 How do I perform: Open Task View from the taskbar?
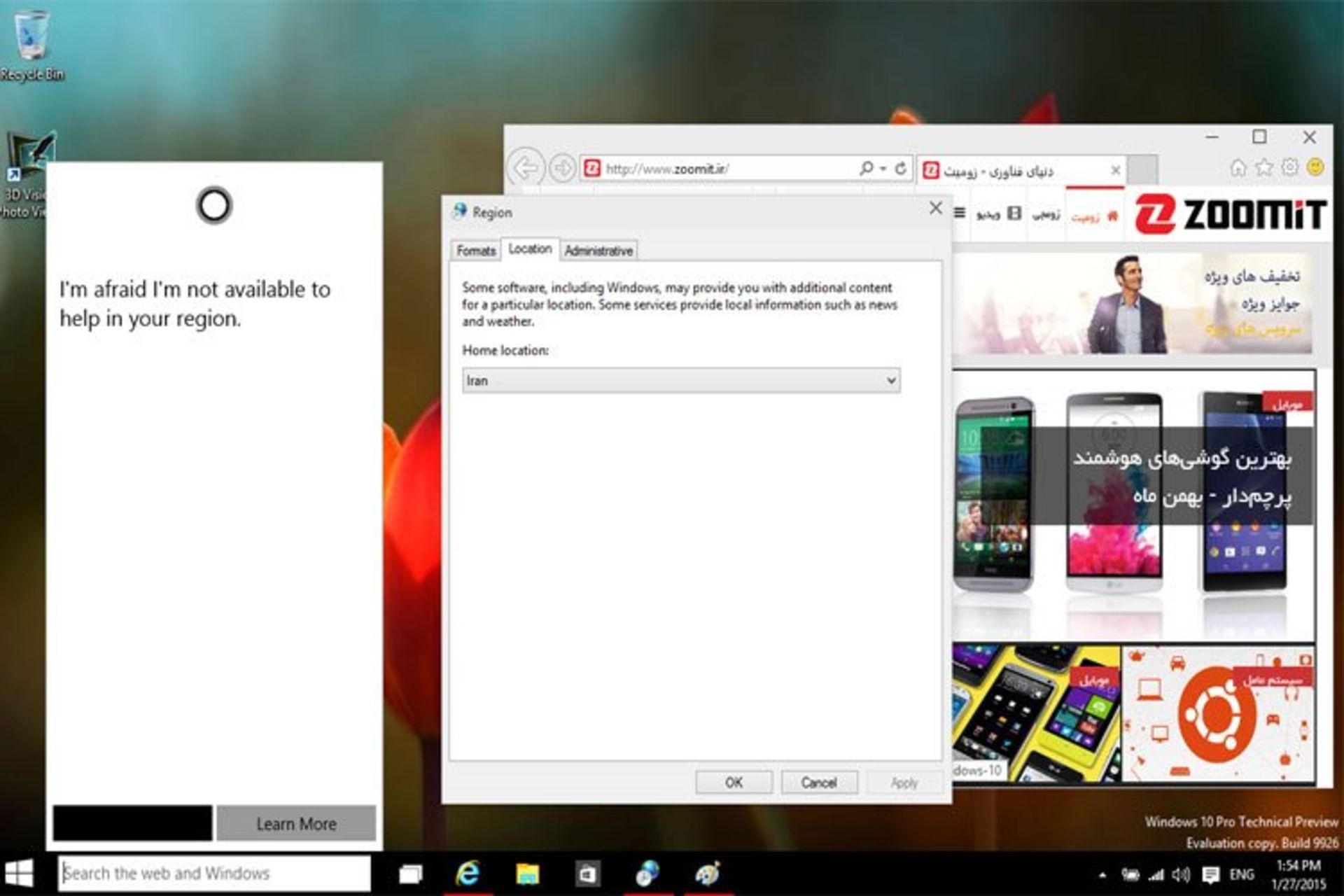tap(410, 874)
